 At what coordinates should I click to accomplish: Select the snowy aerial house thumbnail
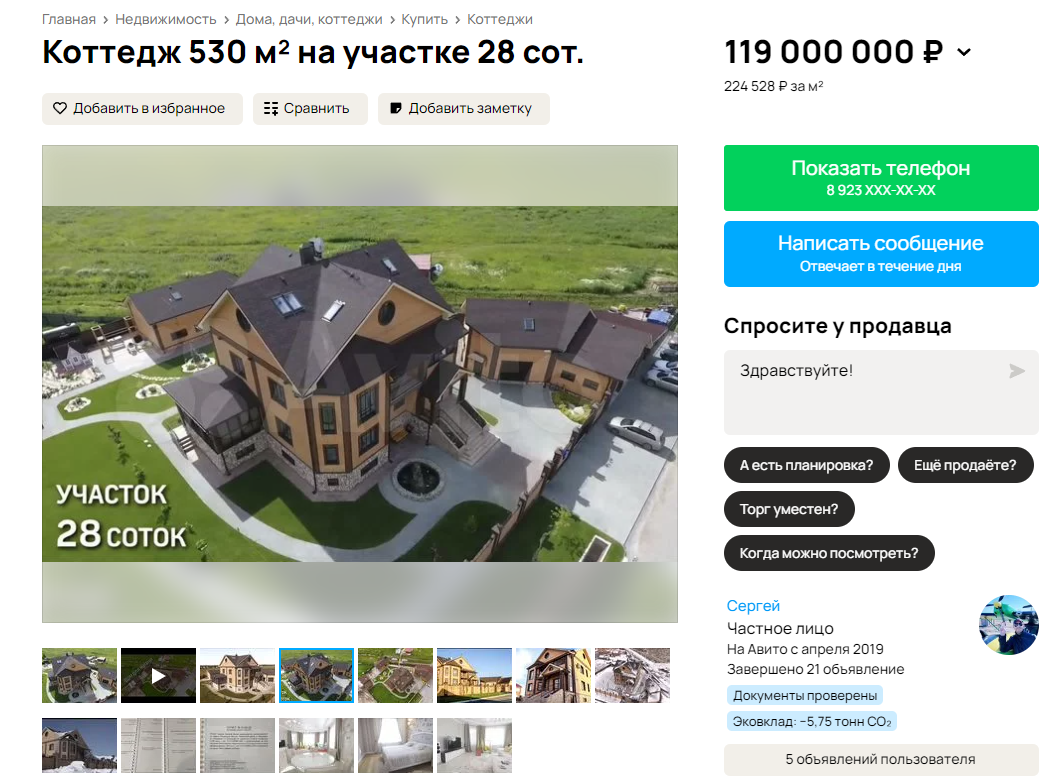click(632, 675)
